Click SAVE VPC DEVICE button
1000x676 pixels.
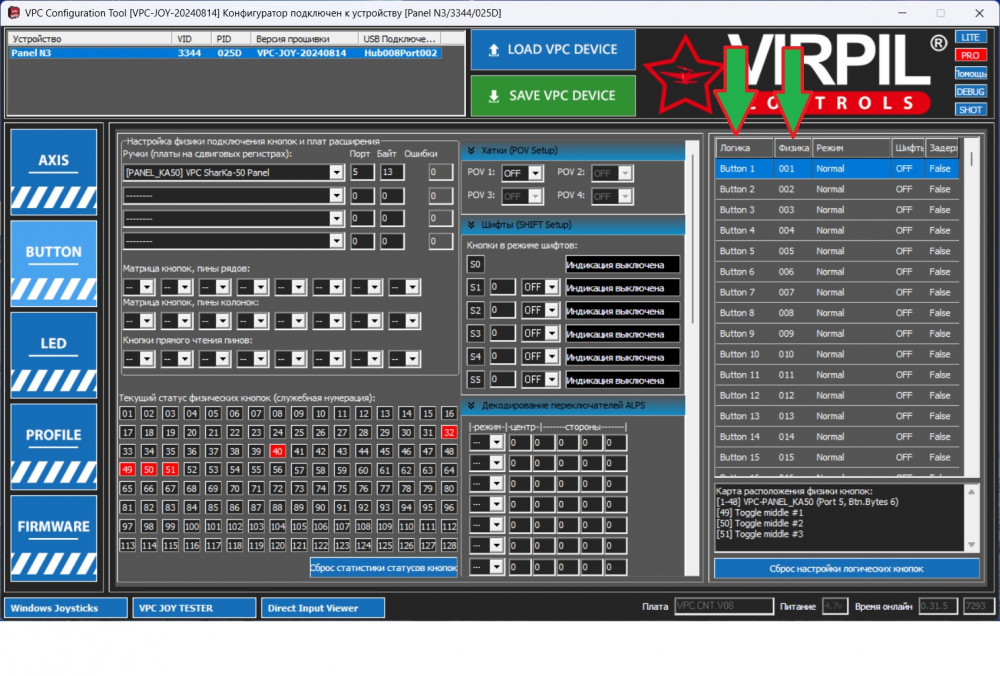pyautogui.click(x=553, y=96)
